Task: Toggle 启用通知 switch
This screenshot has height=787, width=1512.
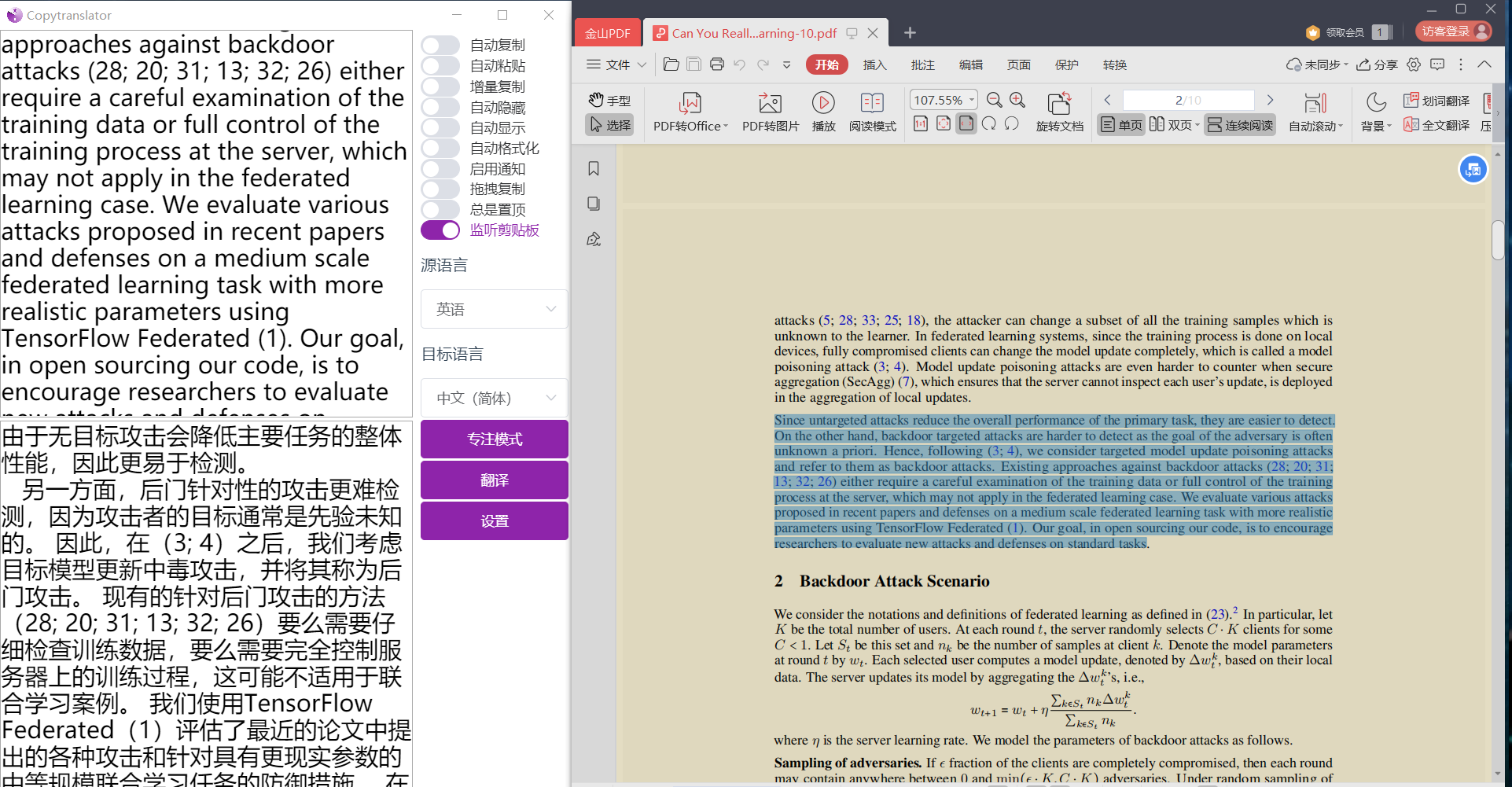Action: coord(440,168)
